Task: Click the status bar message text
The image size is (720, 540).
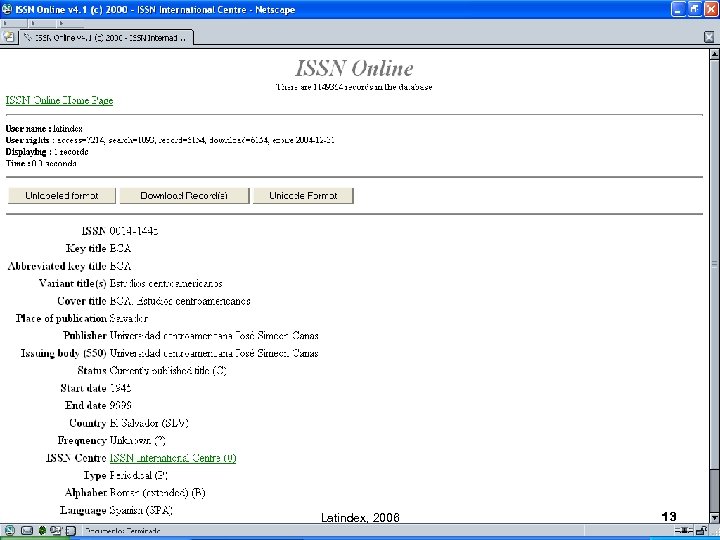Action: pyautogui.click(x=122, y=531)
